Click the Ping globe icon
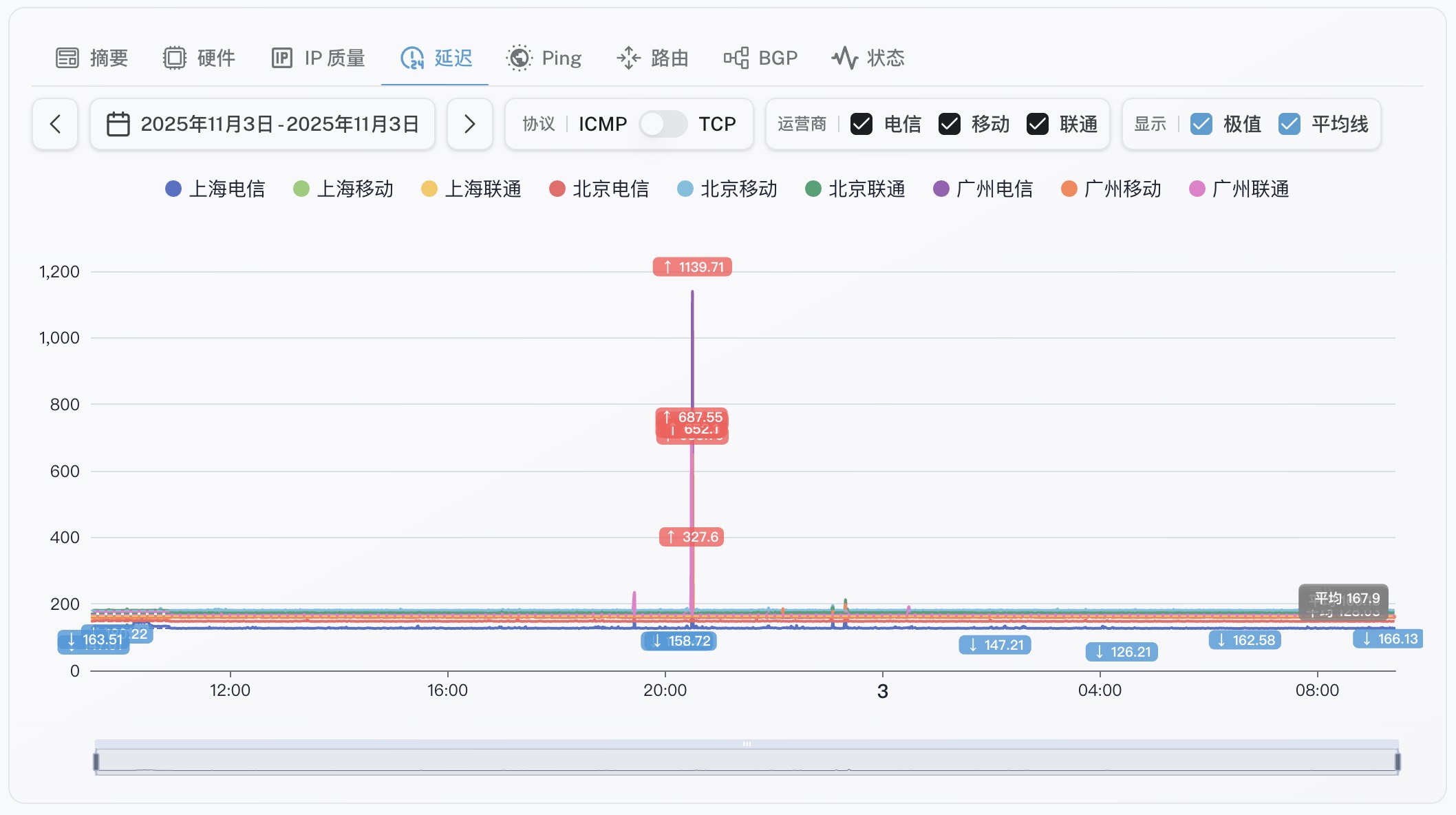 coord(520,58)
